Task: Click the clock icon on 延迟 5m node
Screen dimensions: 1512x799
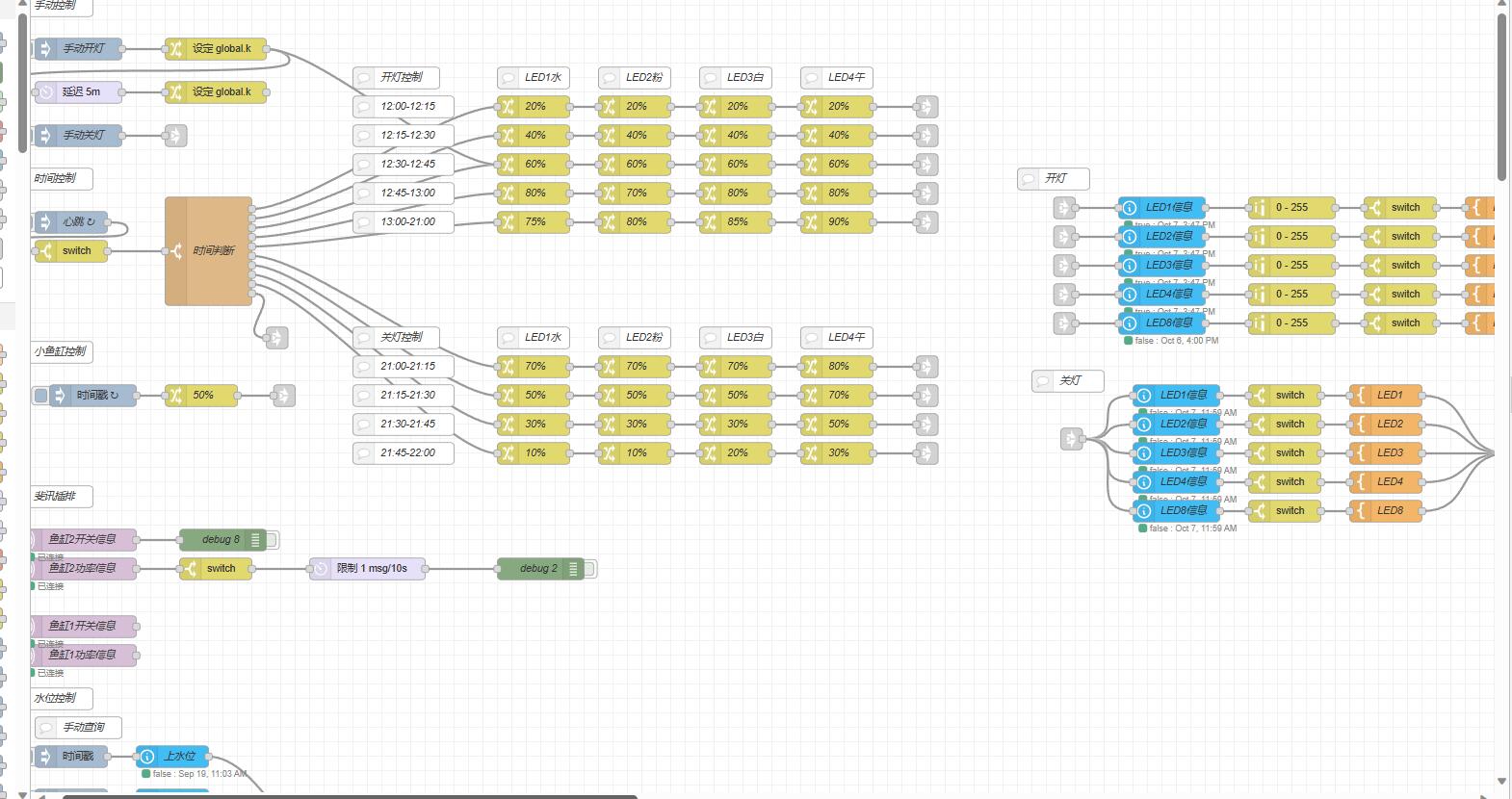Action: pyautogui.click(x=45, y=91)
